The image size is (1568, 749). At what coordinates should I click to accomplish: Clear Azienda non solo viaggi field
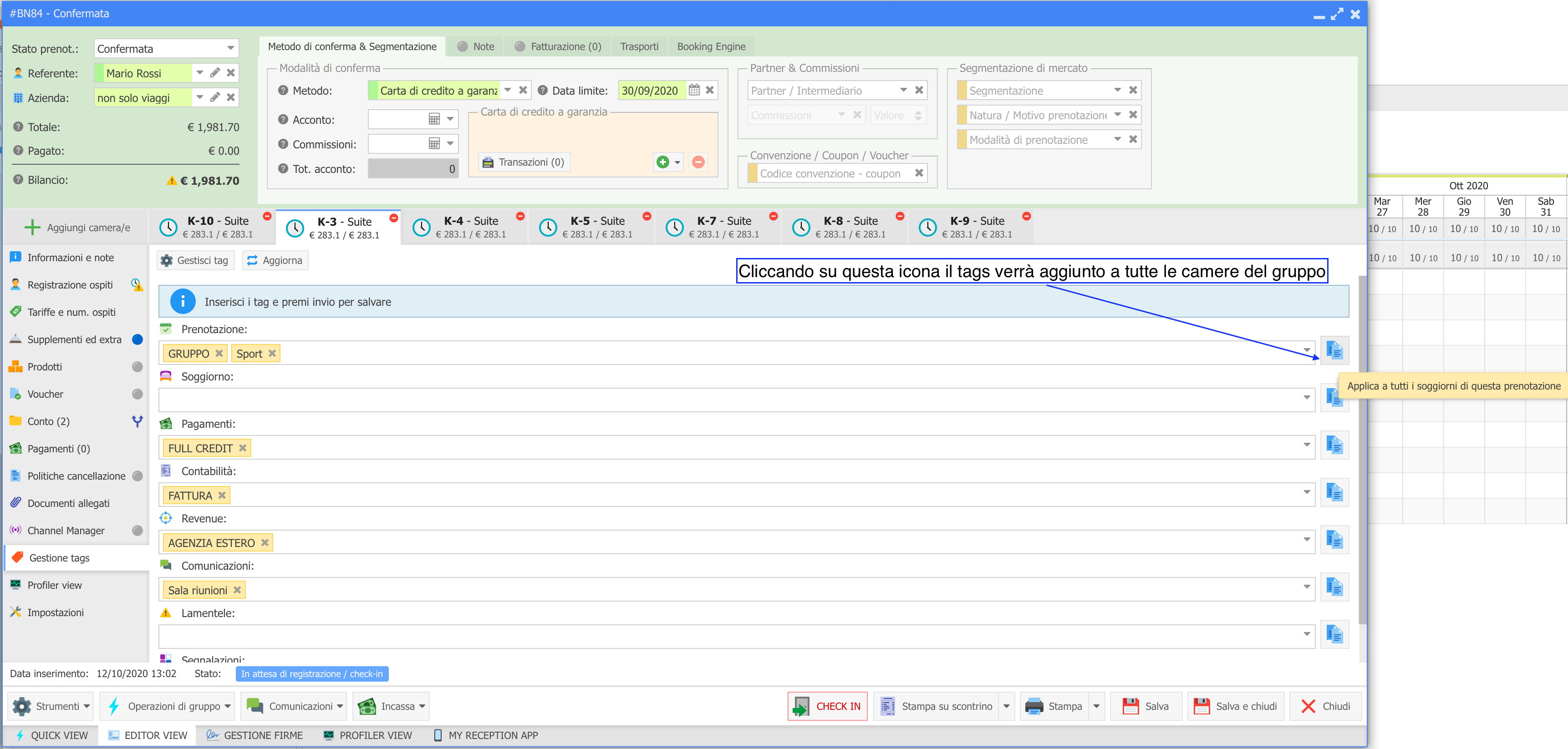click(231, 97)
